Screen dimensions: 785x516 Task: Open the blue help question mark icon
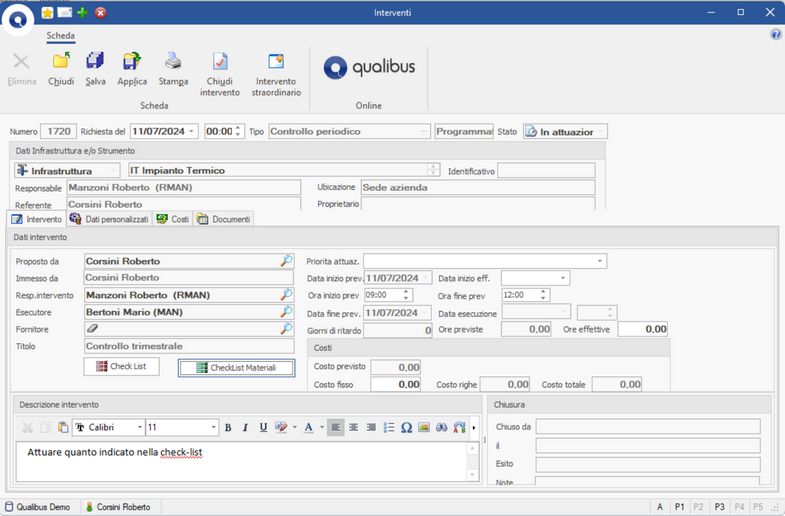click(775, 35)
